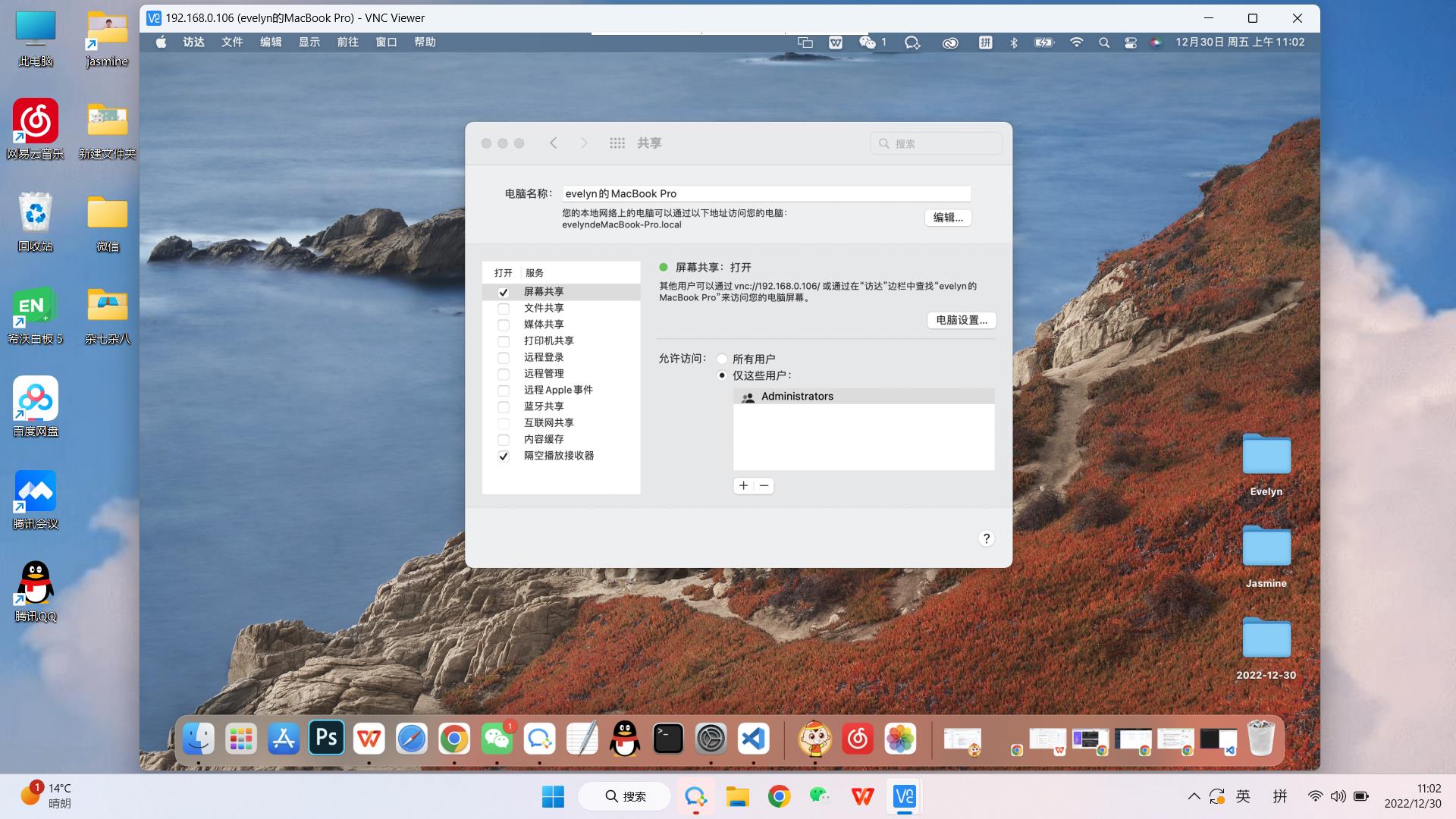1456x819 pixels.
Task: Open the battery status menu
Action: 1044,42
